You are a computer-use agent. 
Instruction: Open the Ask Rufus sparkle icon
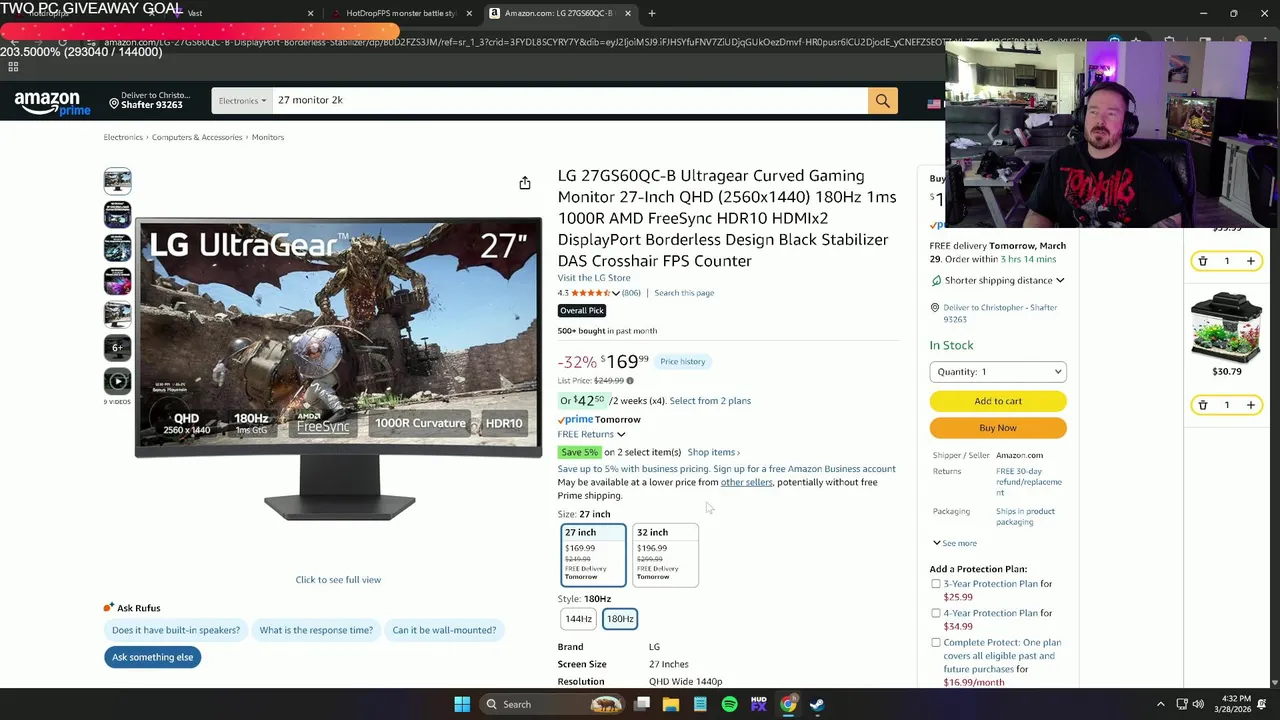[x=108, y=607]
